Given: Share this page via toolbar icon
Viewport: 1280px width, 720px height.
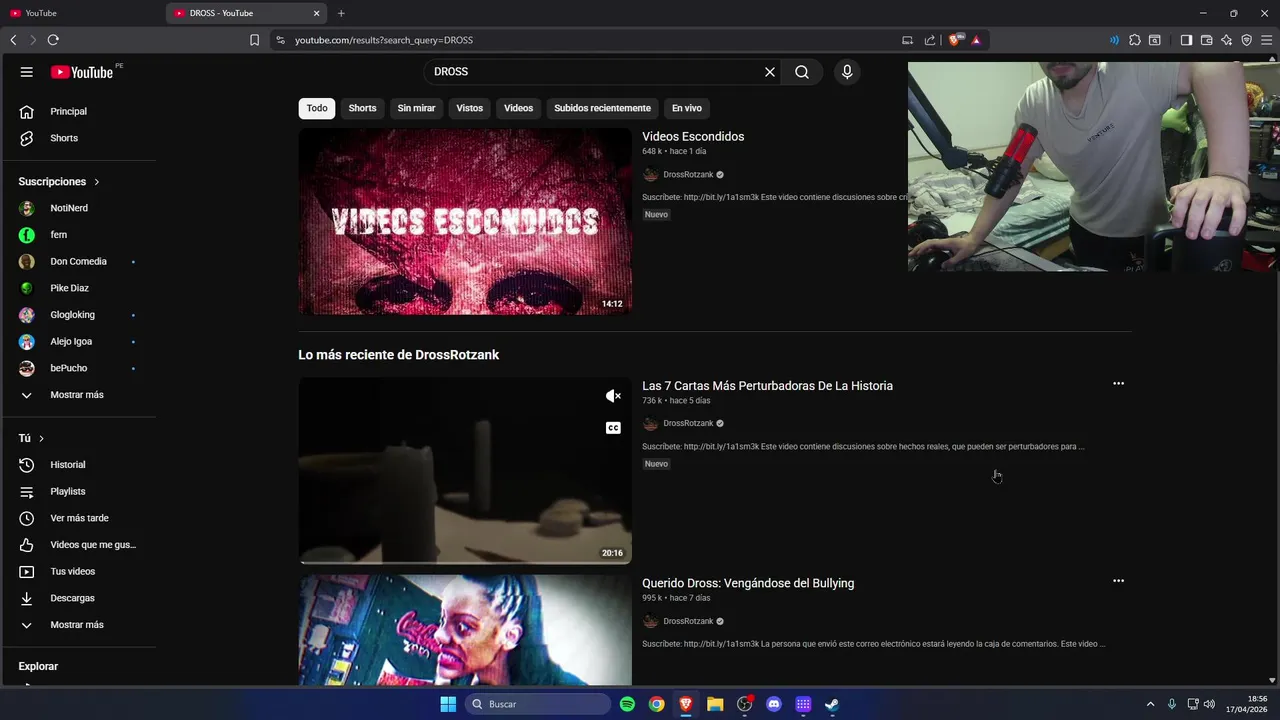Looking at the screenshot, I should pos(930,40).
